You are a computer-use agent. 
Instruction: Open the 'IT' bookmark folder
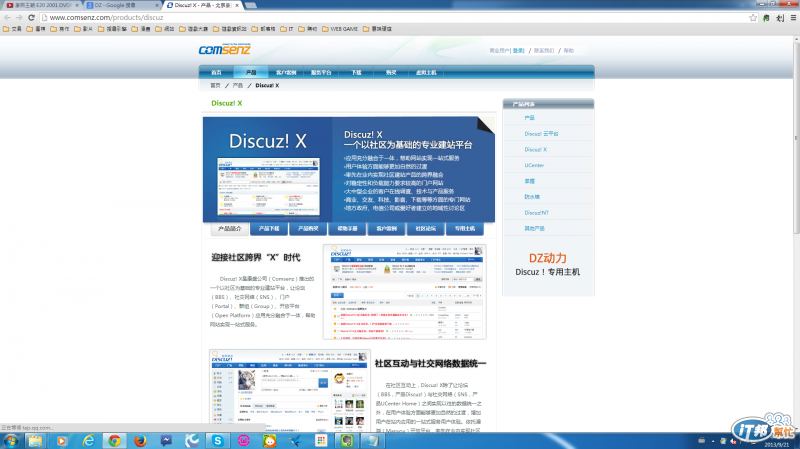(287, 29)
